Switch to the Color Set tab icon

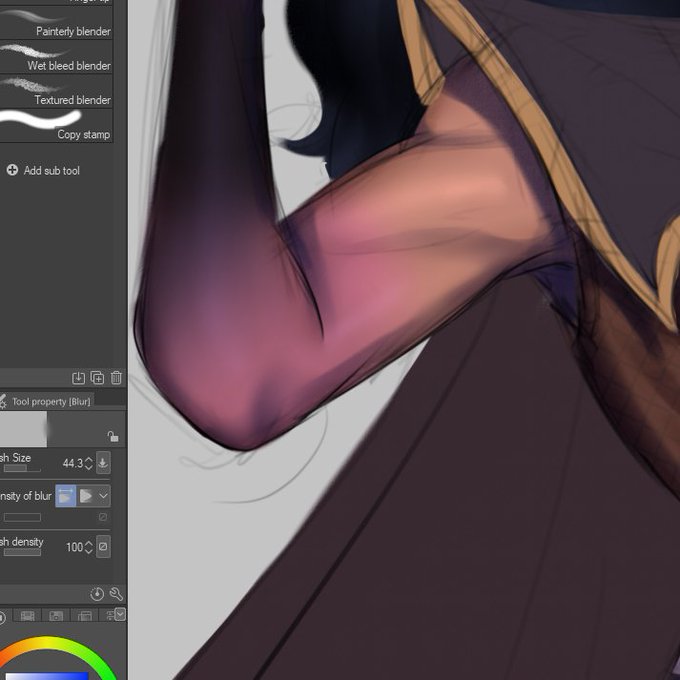pos(56,615)
